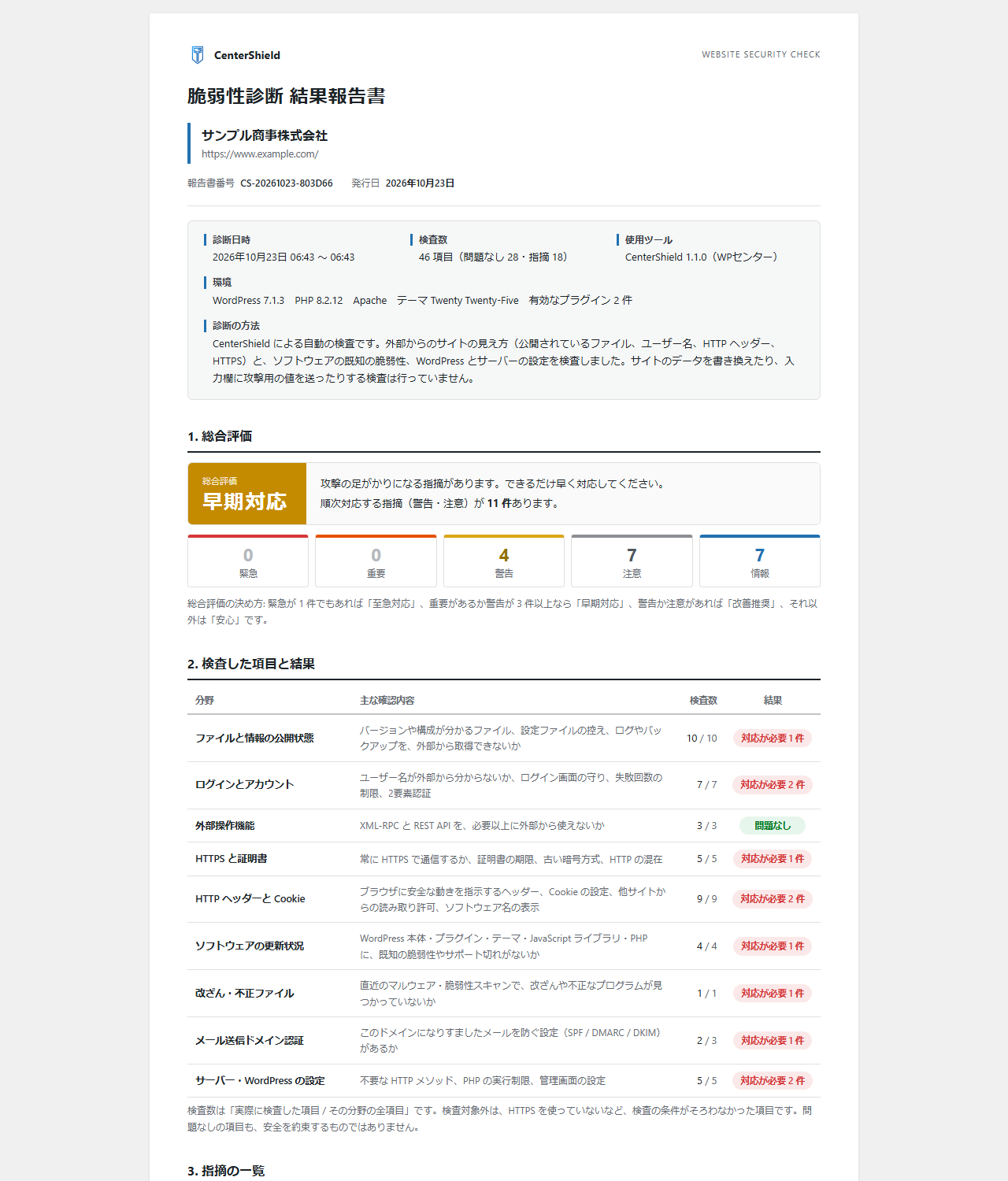Click 対応が必要 2 件 badge for サーバー・WordPress の設定
Image resolution: width=1008 pixels, height=1181 pixels.
[773, 1081]
